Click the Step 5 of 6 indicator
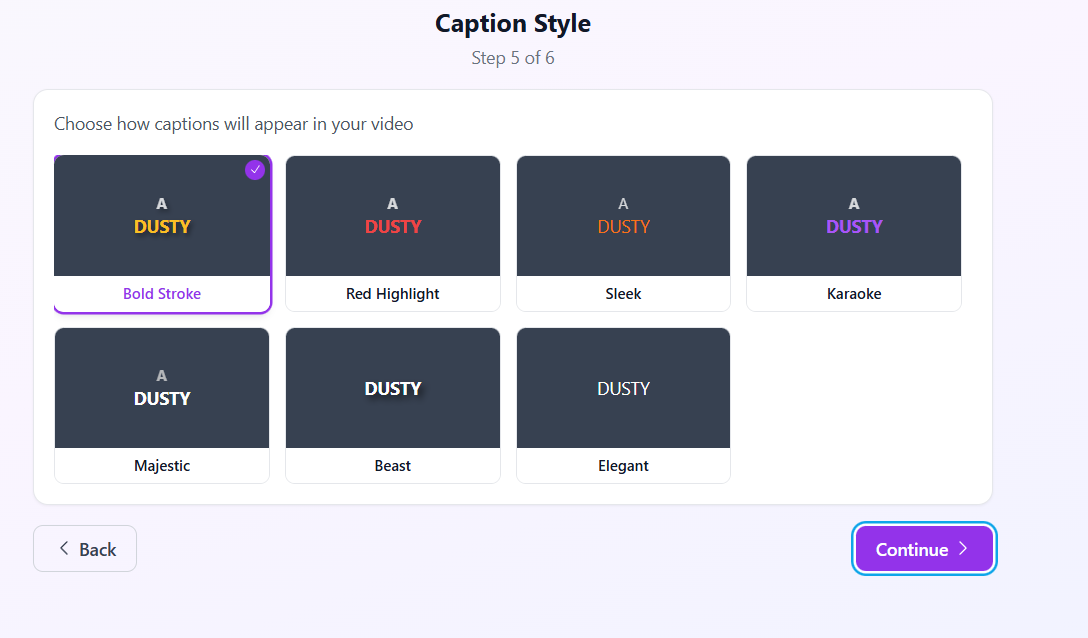 513,58
